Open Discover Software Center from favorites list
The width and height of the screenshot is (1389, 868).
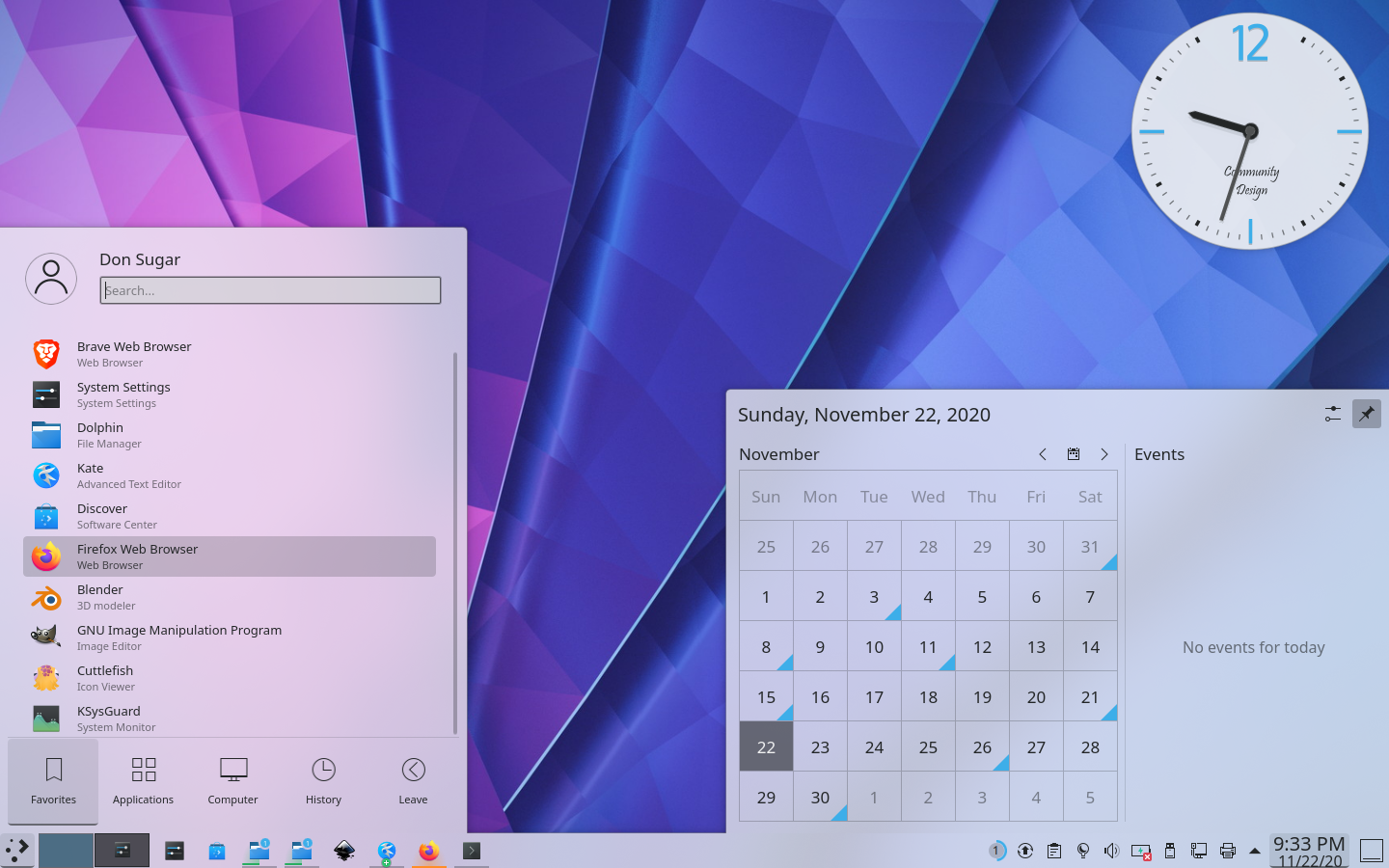[230, 516]
